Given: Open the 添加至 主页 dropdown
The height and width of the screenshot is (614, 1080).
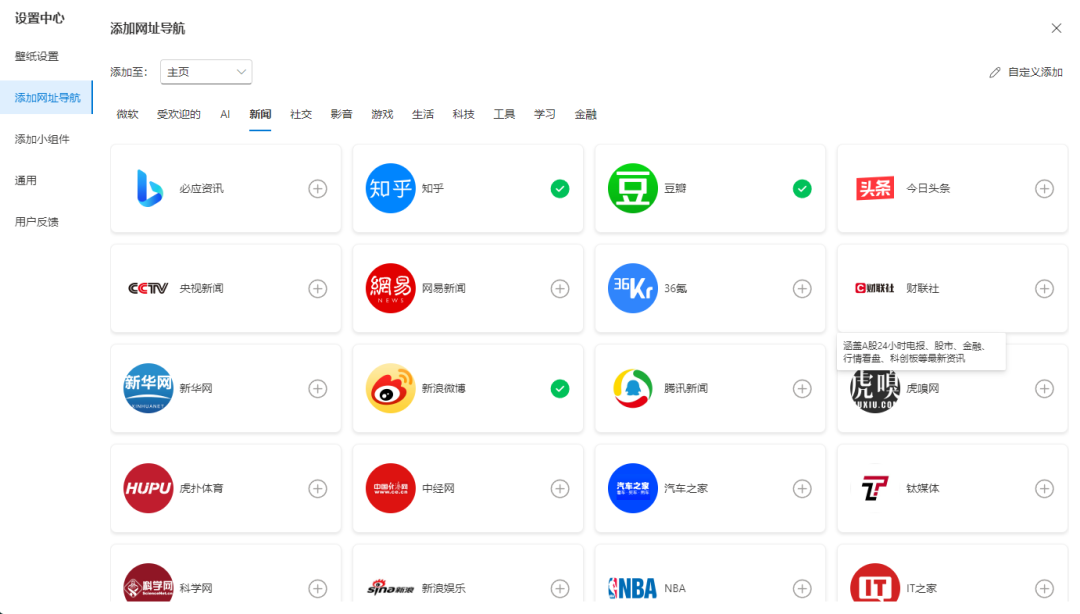Looking at the screenshot, I should pos(206,72).
